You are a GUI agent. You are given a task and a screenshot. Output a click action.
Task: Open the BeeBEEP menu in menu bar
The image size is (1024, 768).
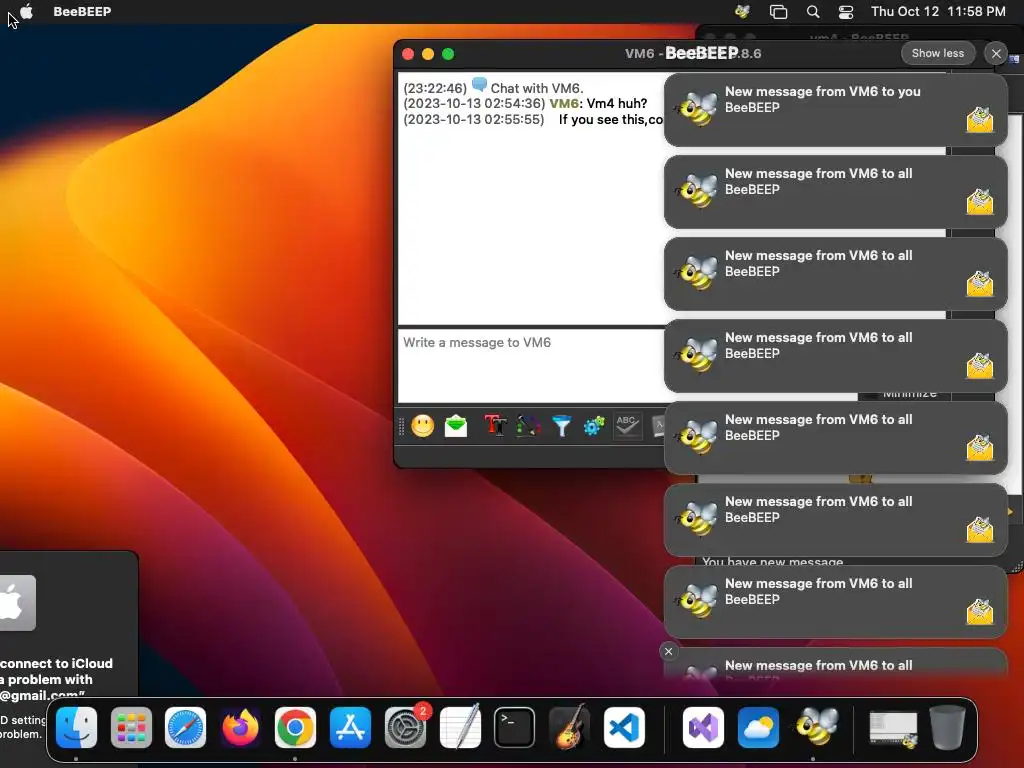[x=82, y=11]
